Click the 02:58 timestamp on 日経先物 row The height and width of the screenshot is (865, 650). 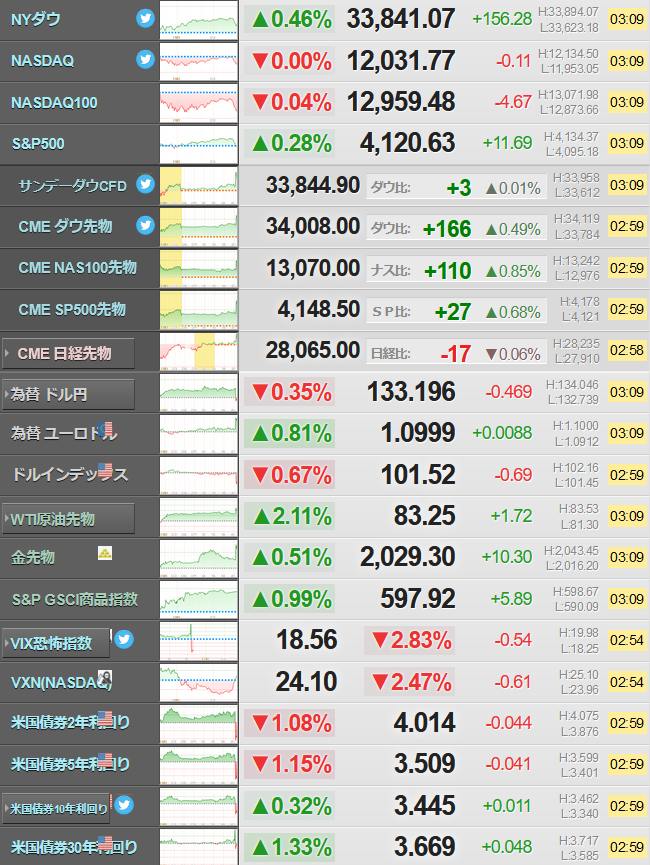627,350
